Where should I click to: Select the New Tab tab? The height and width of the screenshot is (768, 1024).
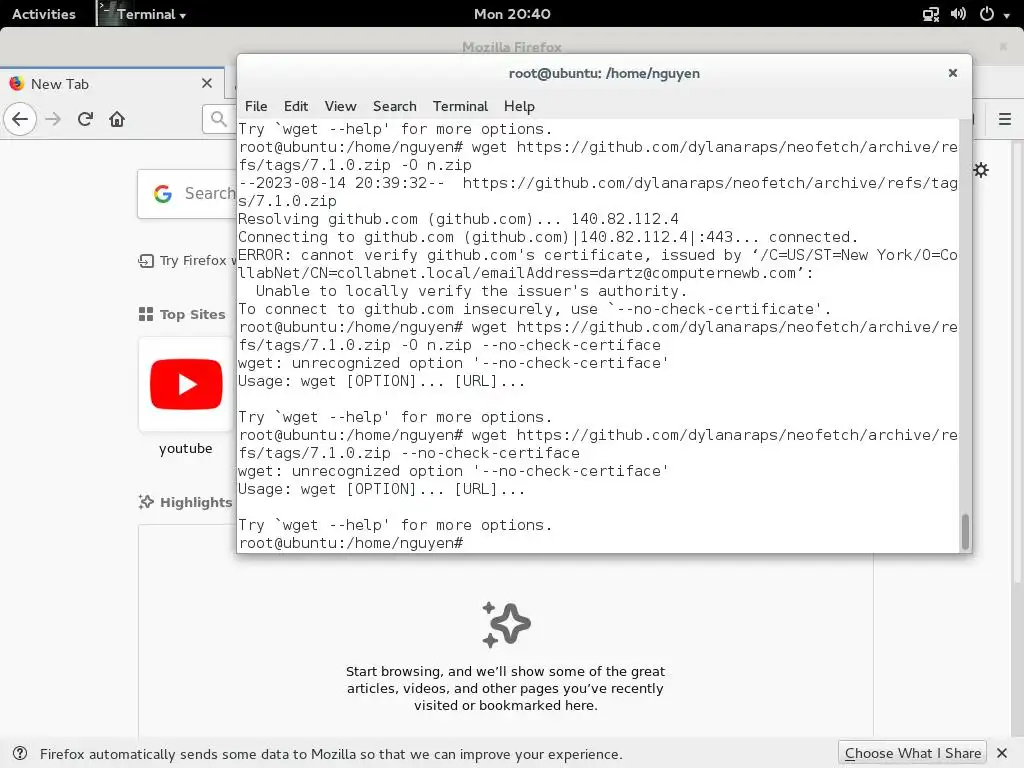111,84
